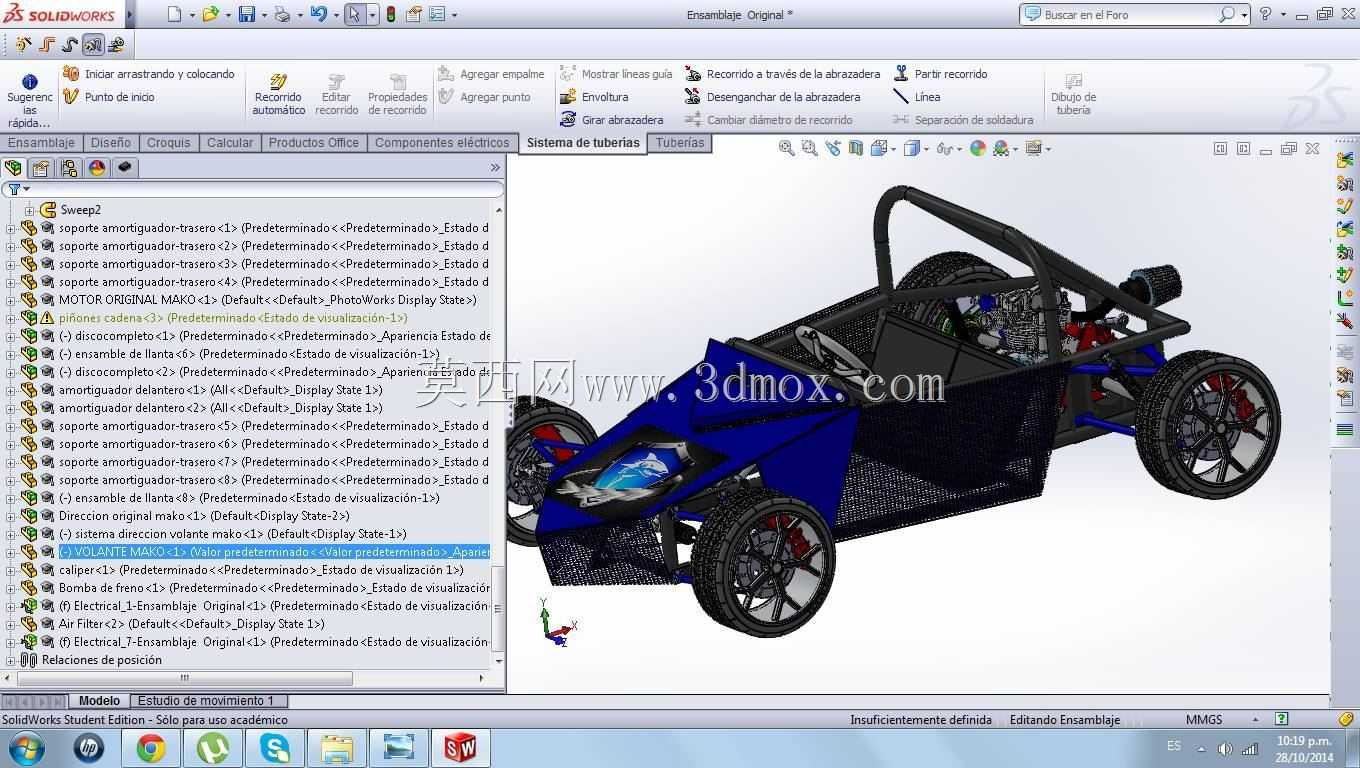Click the MMGS unit system status
This screenshot has height=768, width=1360.
(x=1204, y=720)
